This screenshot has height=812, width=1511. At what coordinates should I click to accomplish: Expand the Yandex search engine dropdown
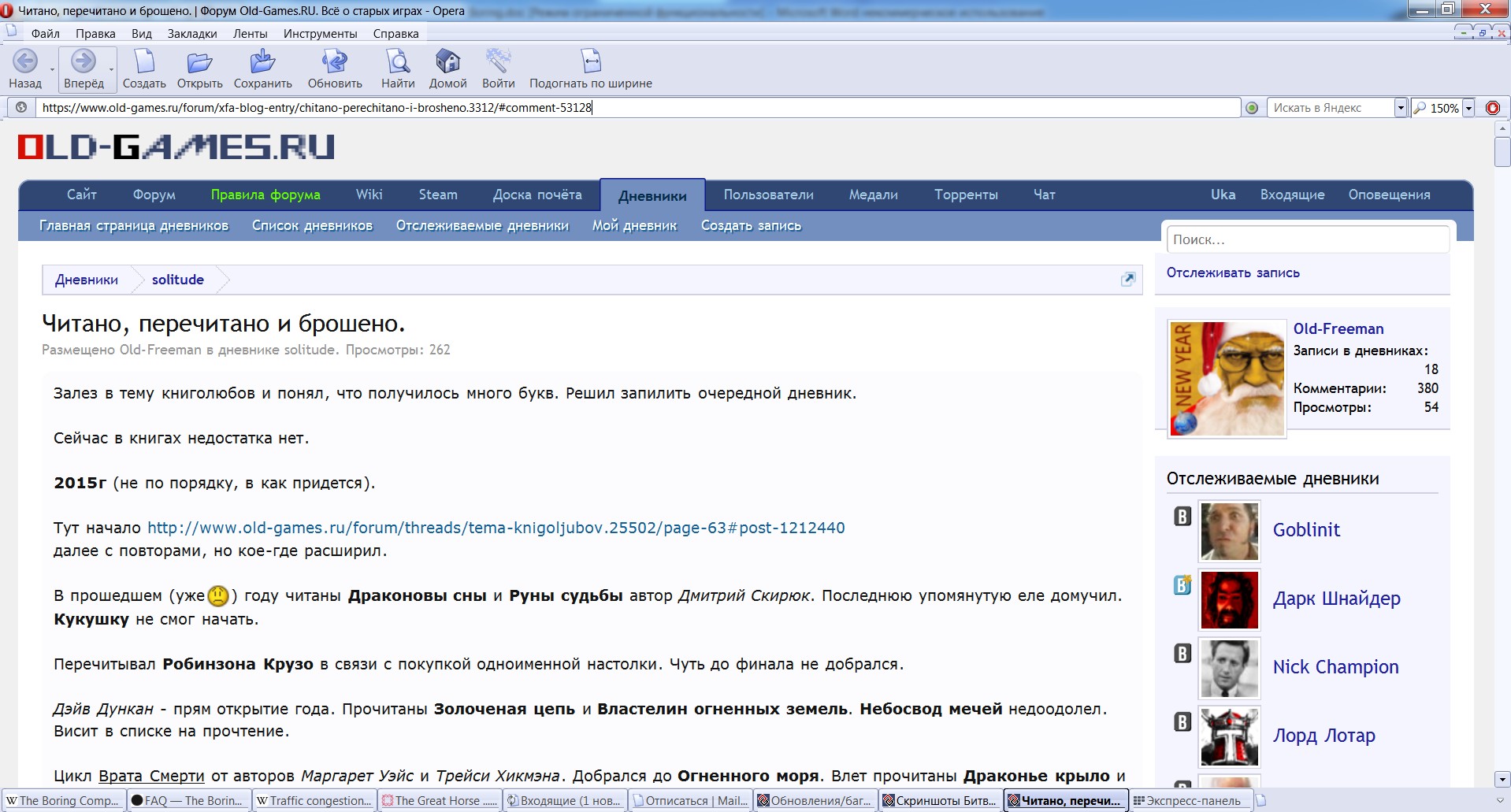point(1400,108)
